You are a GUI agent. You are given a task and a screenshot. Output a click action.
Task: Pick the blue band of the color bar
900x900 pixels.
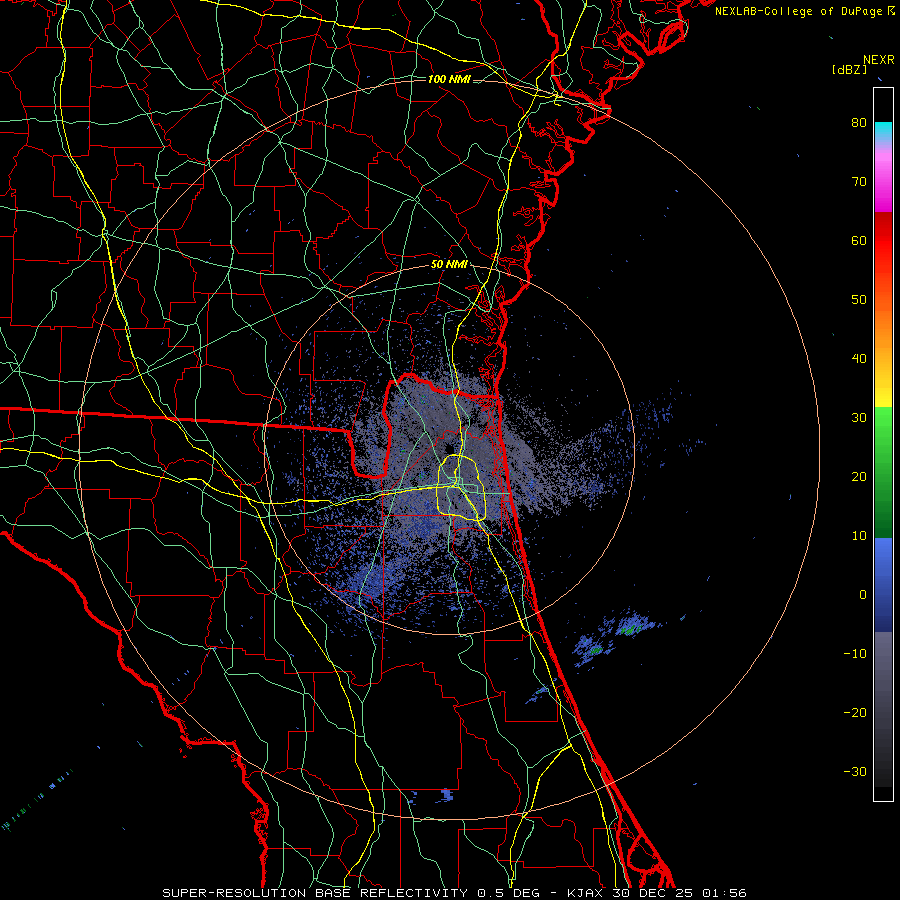(883, 584)
